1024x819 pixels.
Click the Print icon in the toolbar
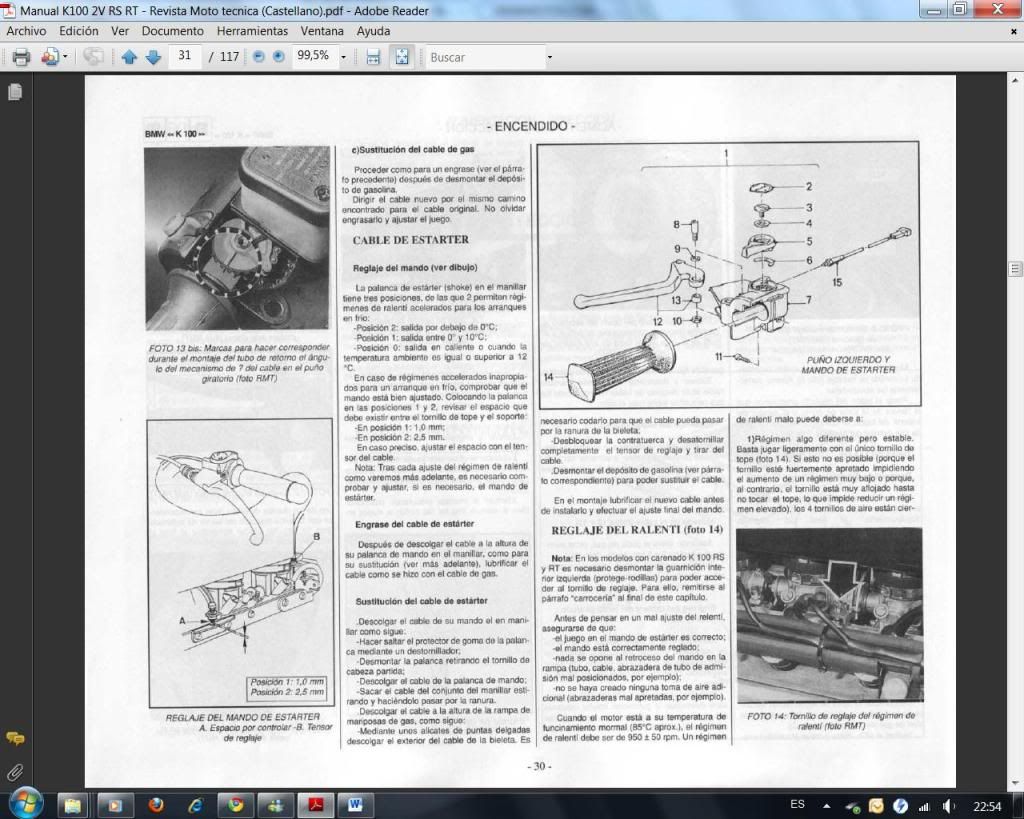tap(21, 57)
